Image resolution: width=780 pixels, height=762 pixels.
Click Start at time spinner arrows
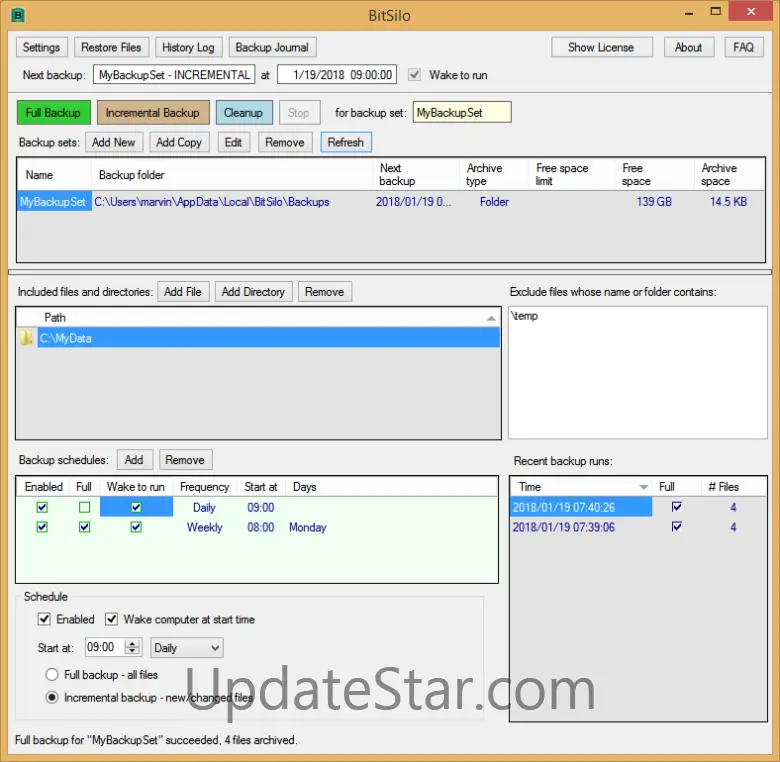[x=132, y=647]
